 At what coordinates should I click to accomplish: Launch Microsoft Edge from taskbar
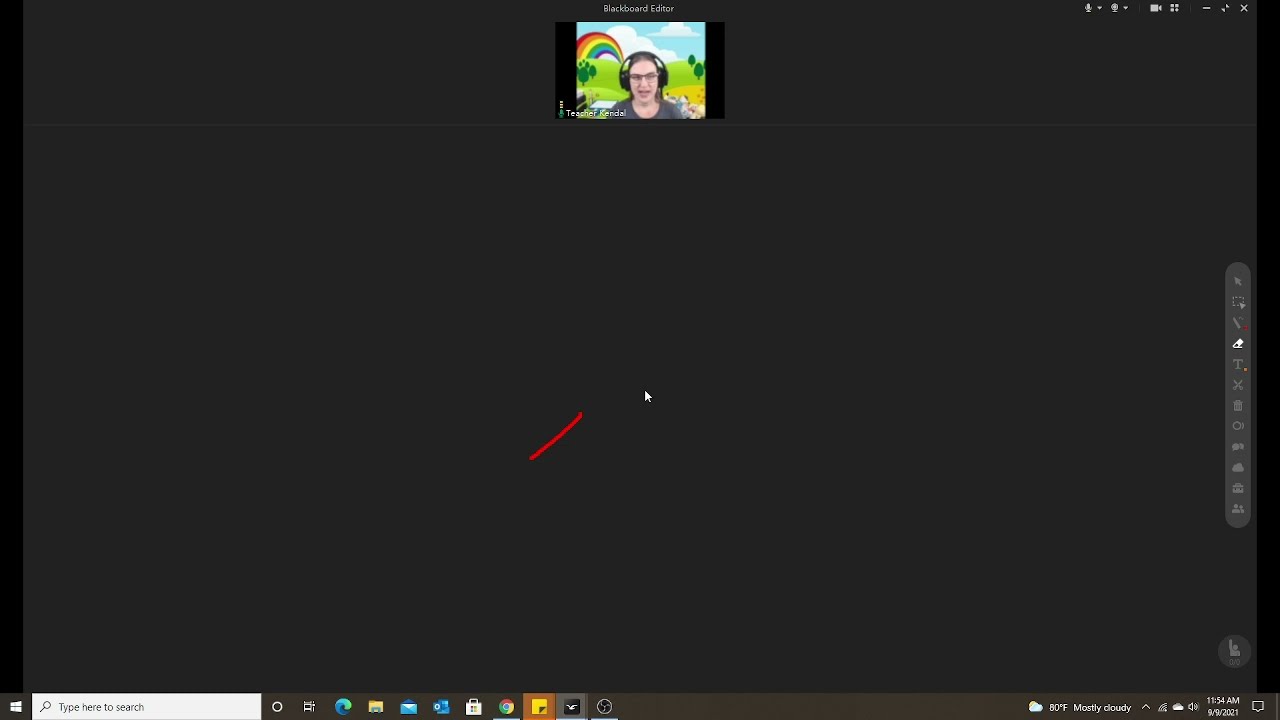(343, 707)
